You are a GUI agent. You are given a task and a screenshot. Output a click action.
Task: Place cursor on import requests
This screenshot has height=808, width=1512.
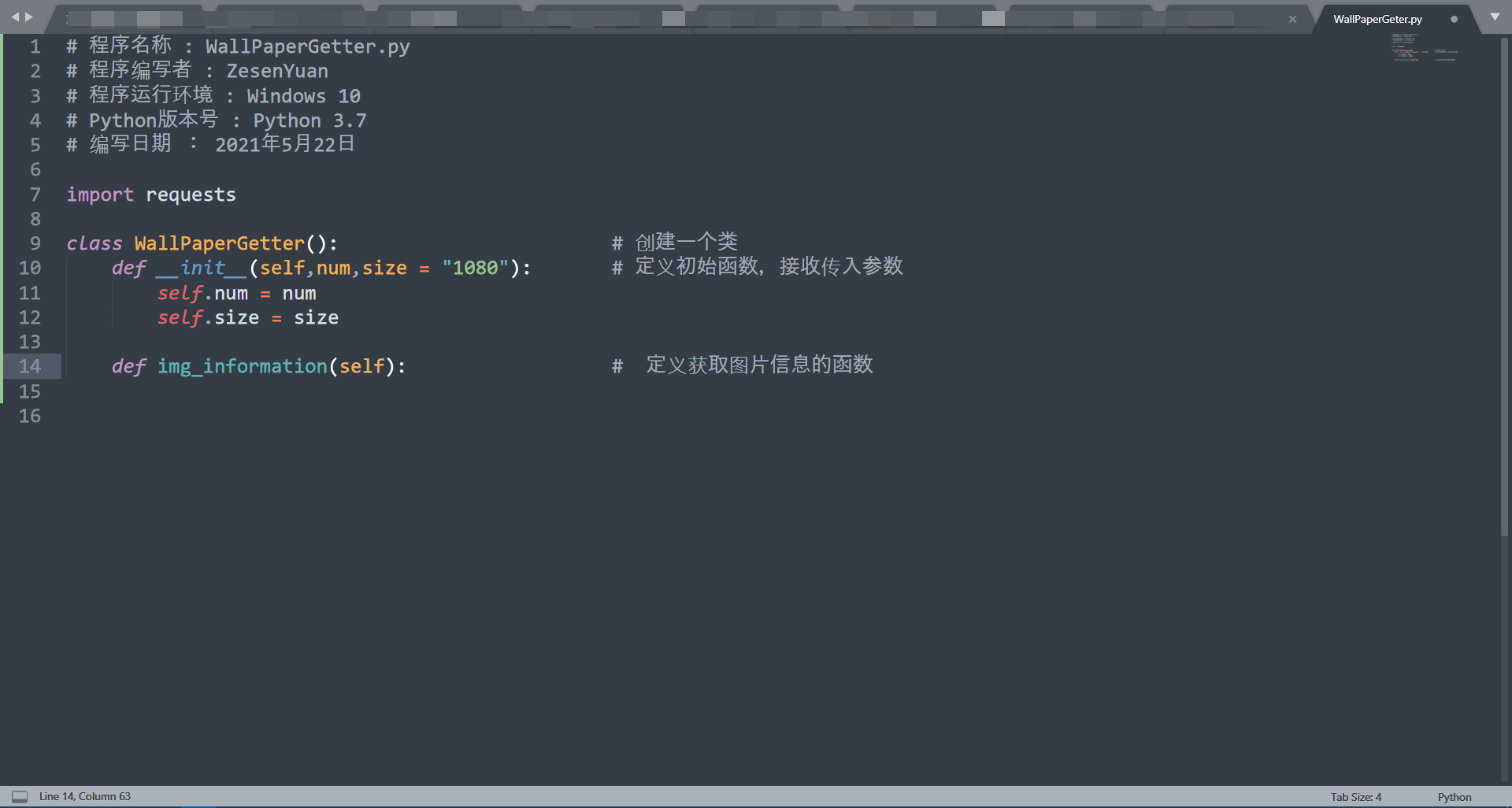tap(151, 195)
